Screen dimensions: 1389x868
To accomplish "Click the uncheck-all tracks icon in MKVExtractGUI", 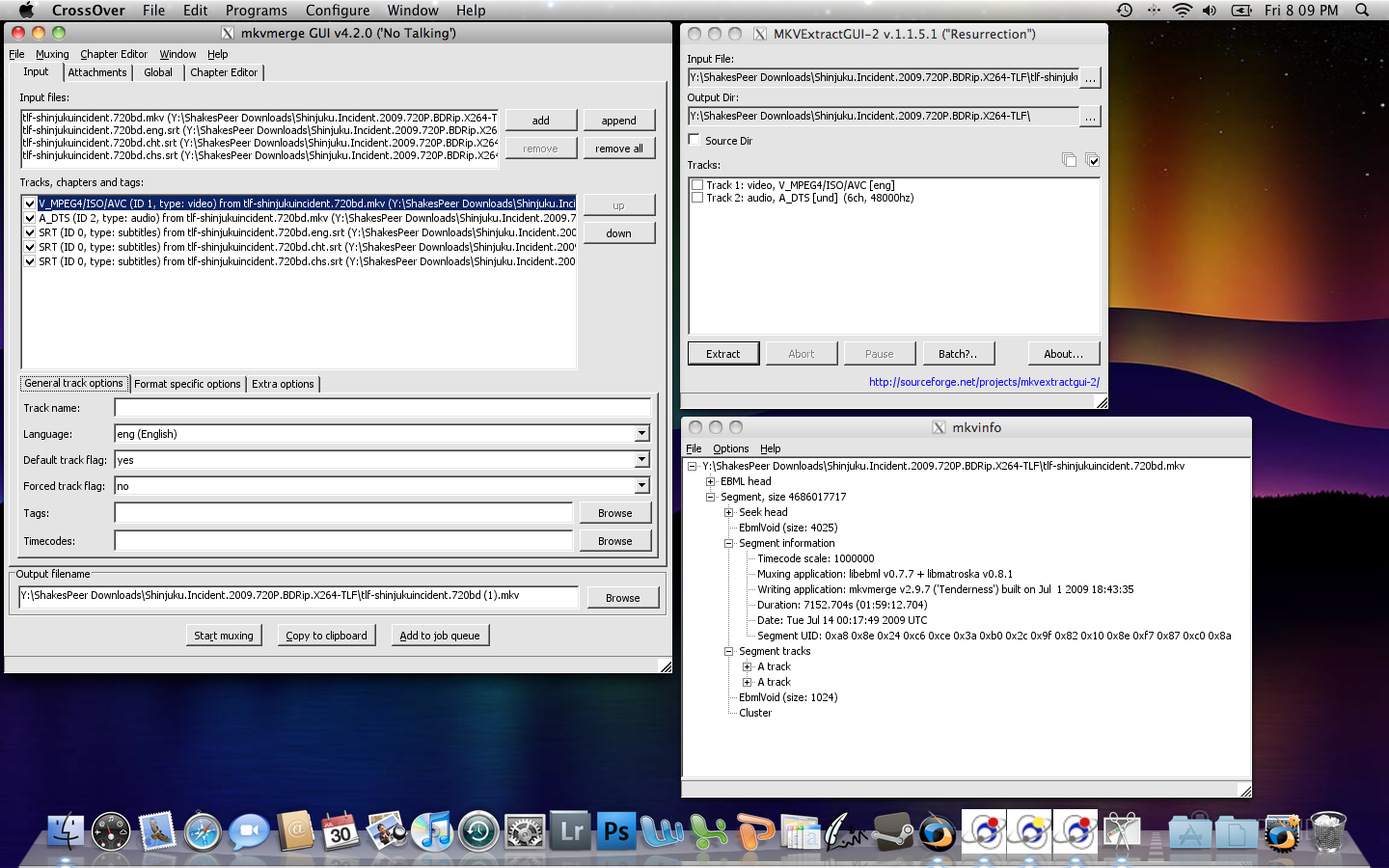I will point(1069,160).
